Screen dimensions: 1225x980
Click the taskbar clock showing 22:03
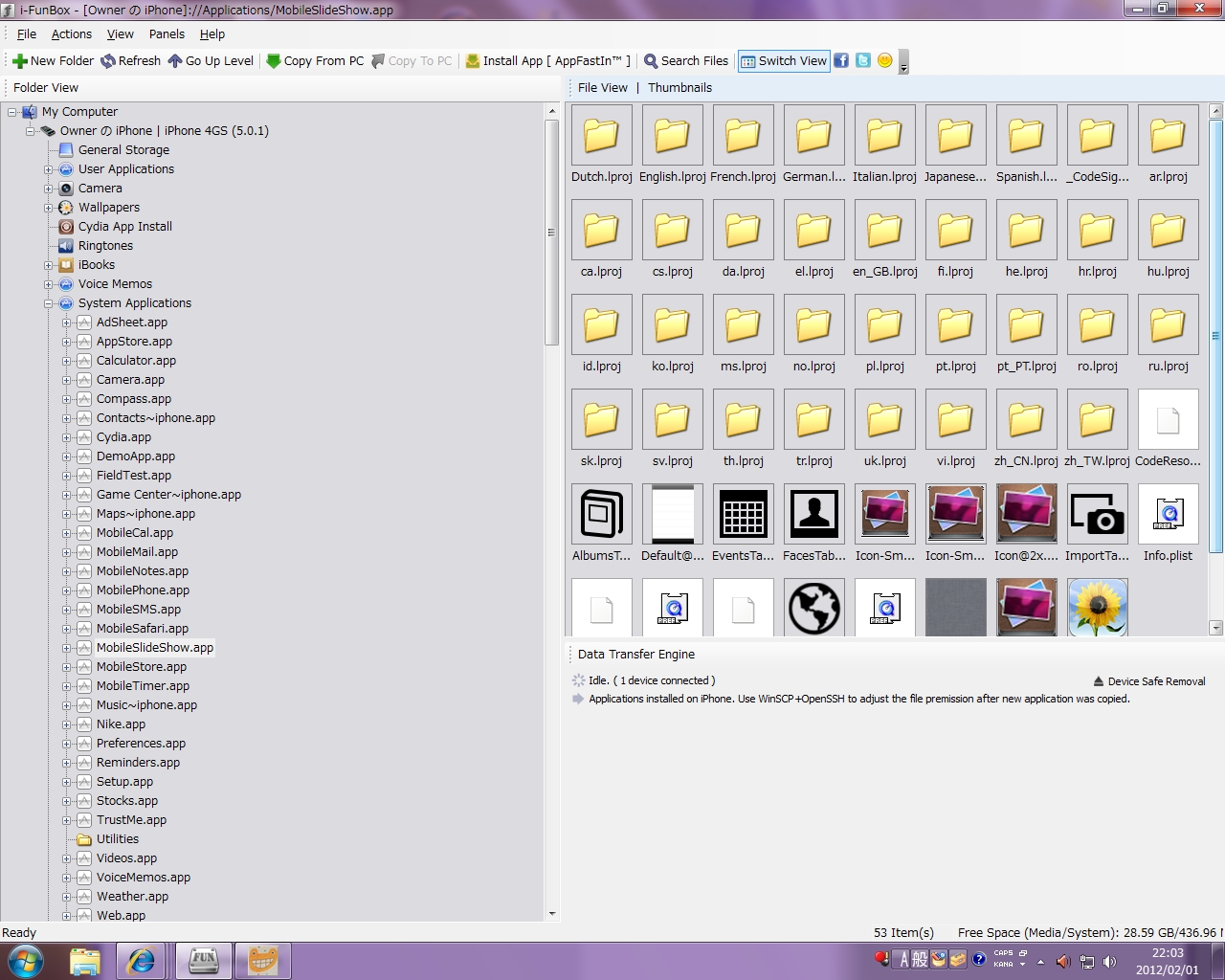pos(1168,961)
